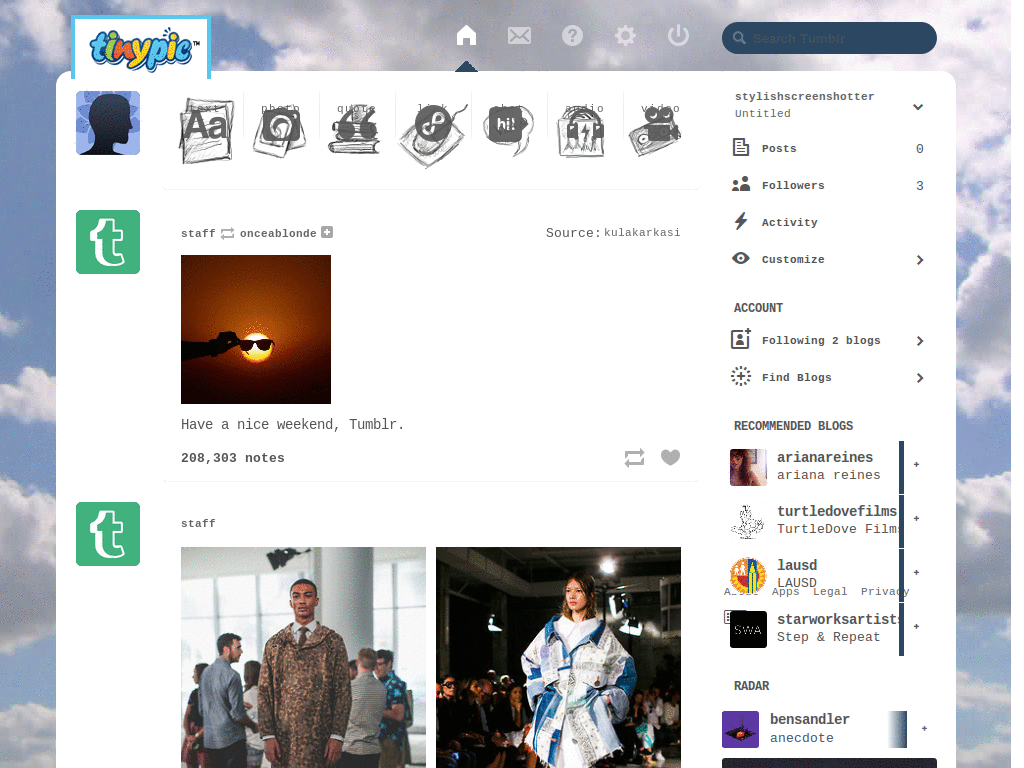The width and height of the screenshot is (1024, 768).
Task: Create a new Audio post
Action: (582, 131)
